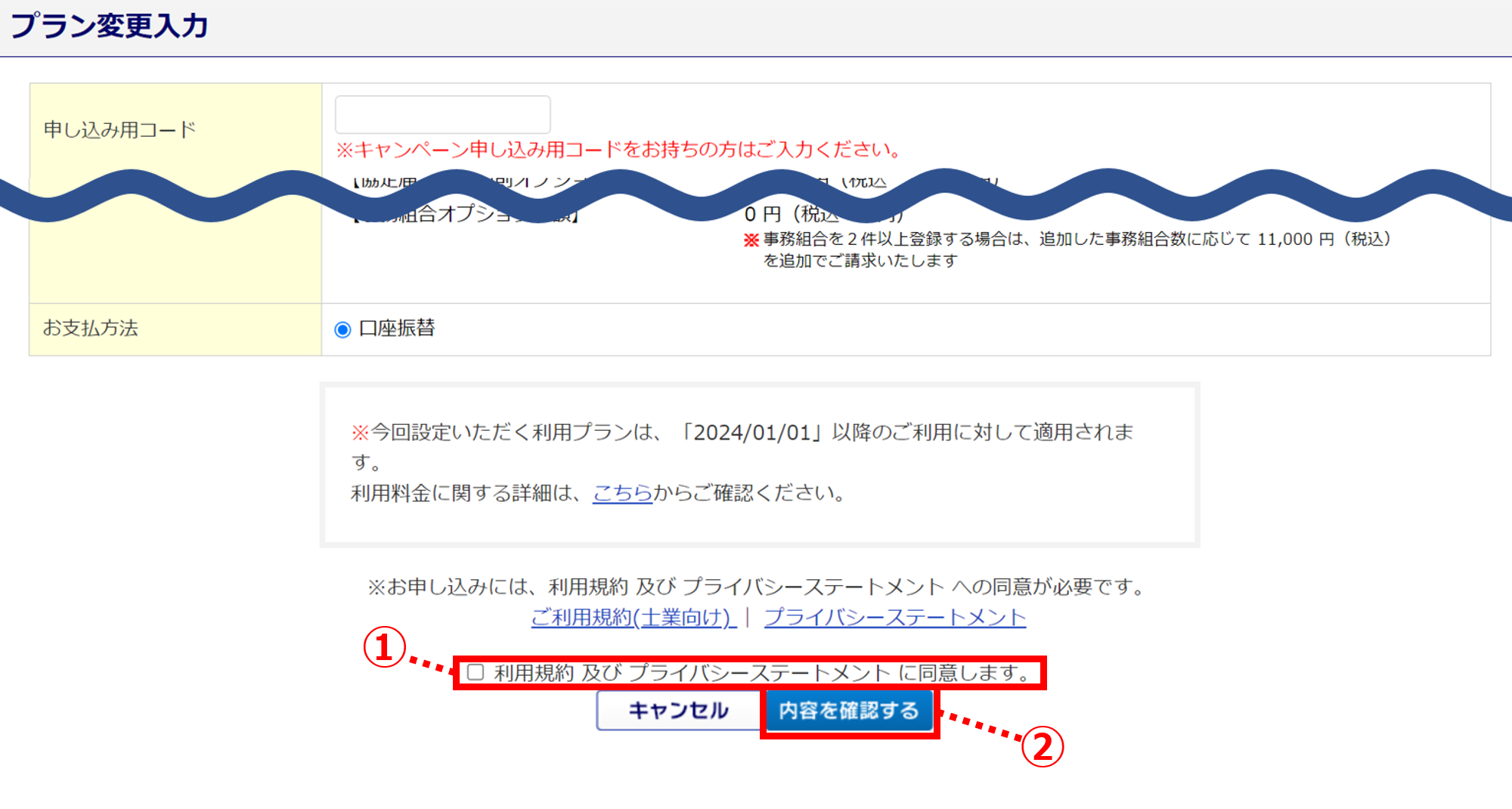Screen dimensions: 1512x809
Task: Check the 利用規約 agreement checkbox
Action: [x=476, y=672]
